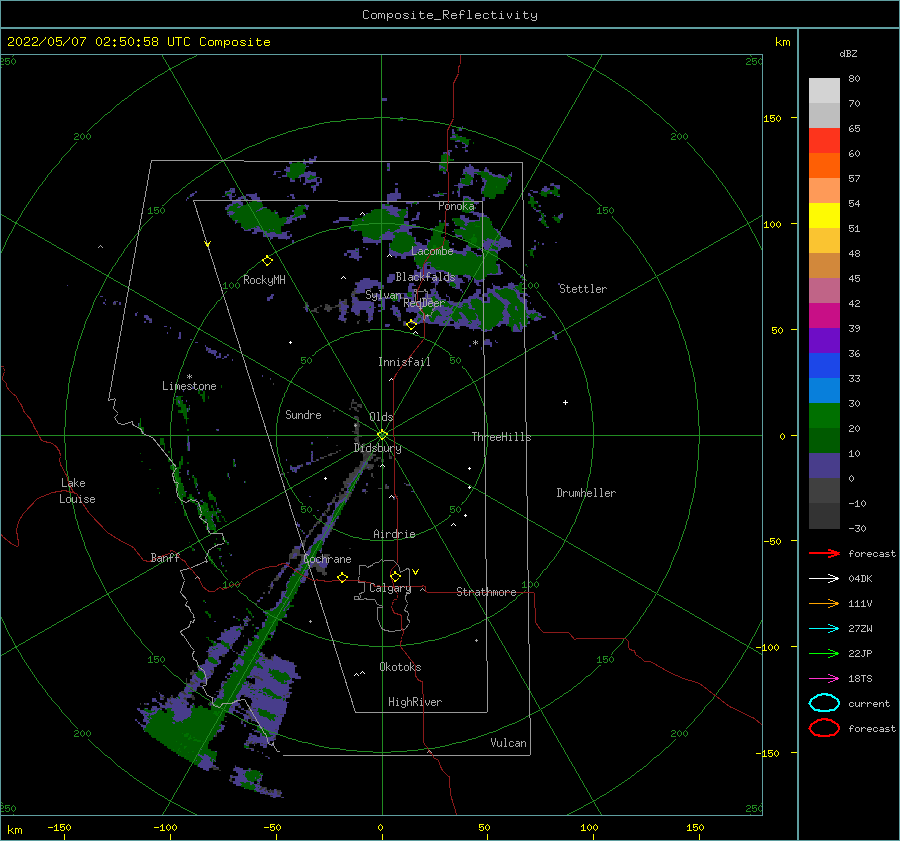
Task: Click the RockyMH label
Action: [x=264, y=280]
